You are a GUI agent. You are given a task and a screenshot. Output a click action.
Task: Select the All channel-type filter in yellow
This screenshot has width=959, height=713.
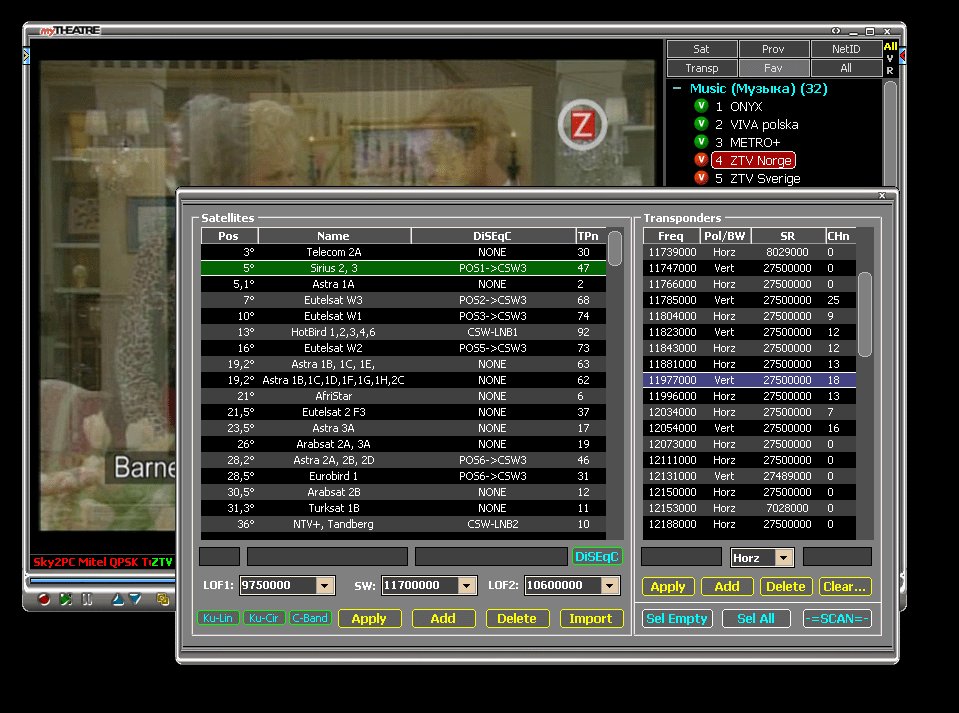pyautogui.click(x=890, y=46)
